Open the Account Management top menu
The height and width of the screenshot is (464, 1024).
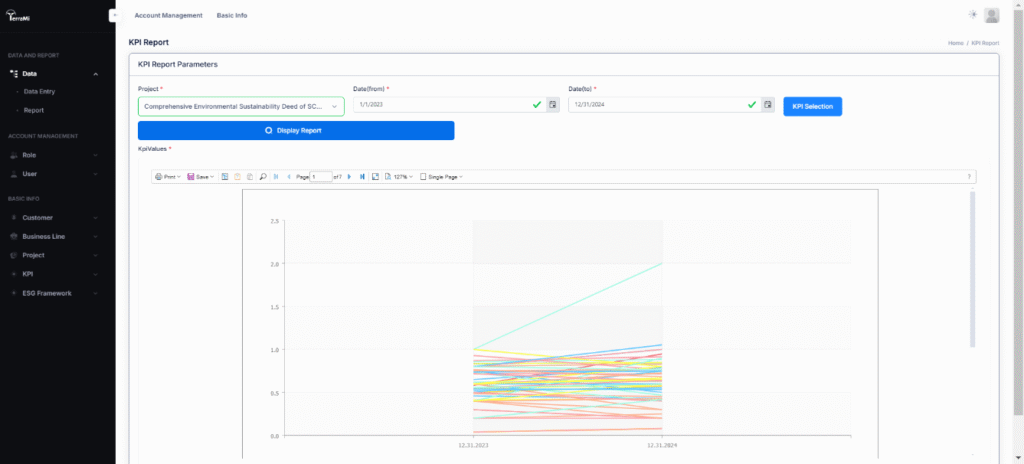pyautogui.click(x=168, y=16)
